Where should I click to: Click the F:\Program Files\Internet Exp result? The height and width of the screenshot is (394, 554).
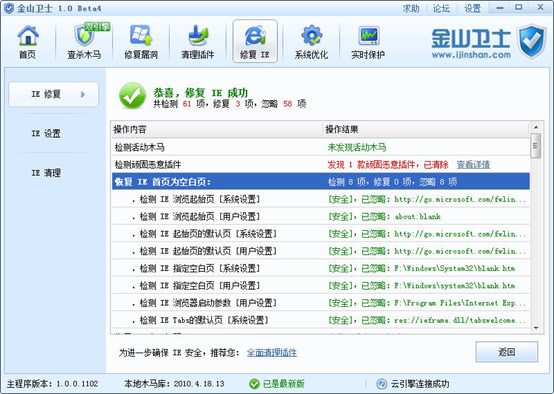pos(460,303)
